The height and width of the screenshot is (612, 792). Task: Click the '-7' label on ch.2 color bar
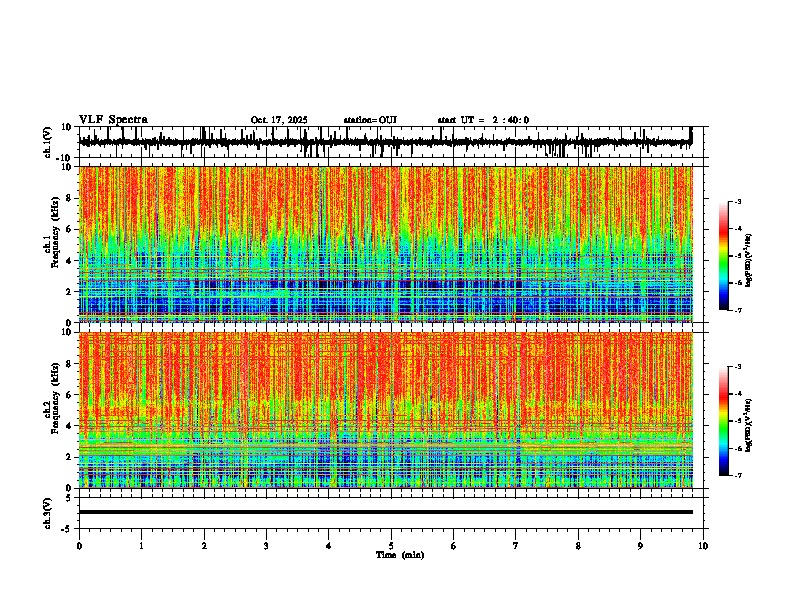pyautogui.click(x=738, y=475)
